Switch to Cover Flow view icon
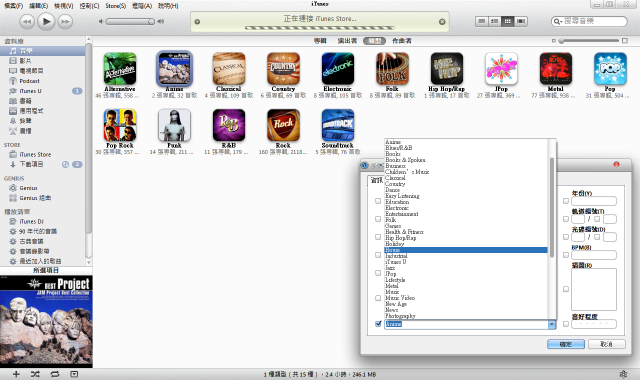 pos(521,21)
